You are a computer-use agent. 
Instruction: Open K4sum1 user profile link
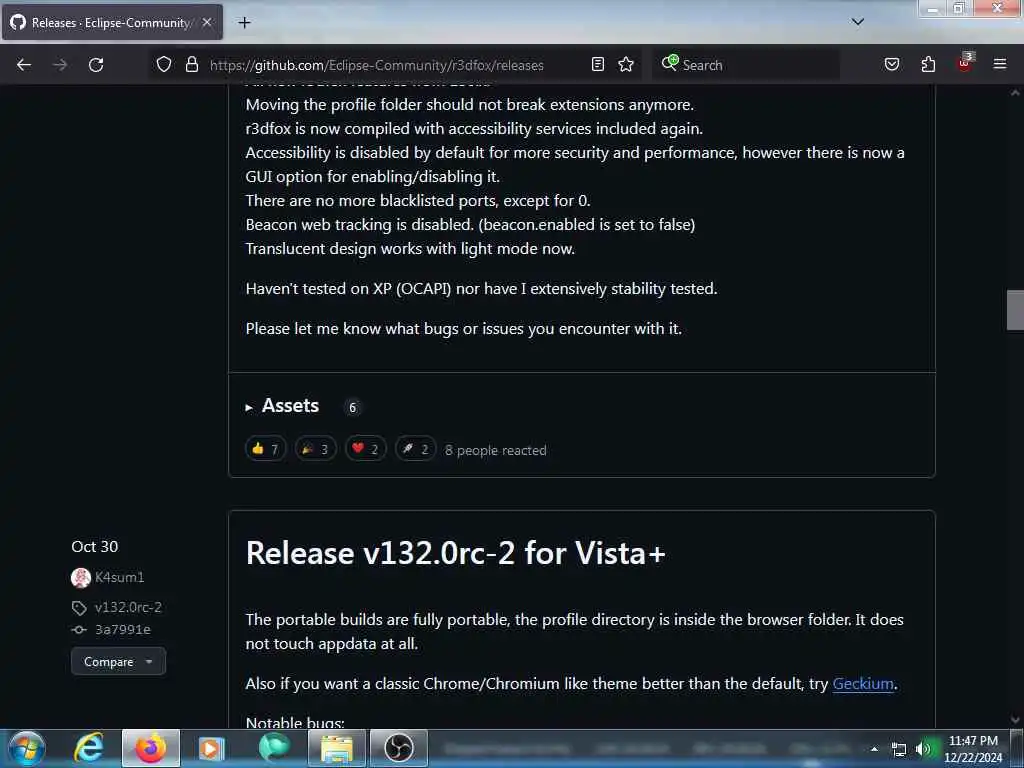(x=120, y=577)
